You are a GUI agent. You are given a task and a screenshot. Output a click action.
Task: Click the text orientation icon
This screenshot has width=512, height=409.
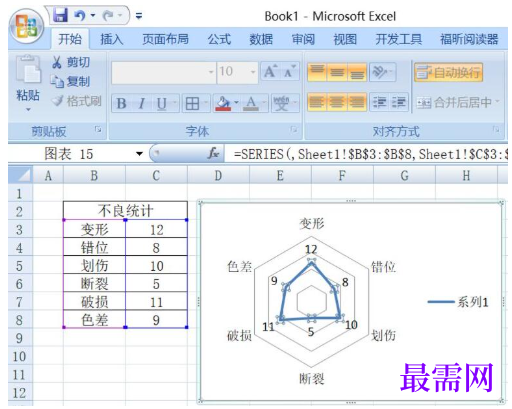(x=380, y=72)
